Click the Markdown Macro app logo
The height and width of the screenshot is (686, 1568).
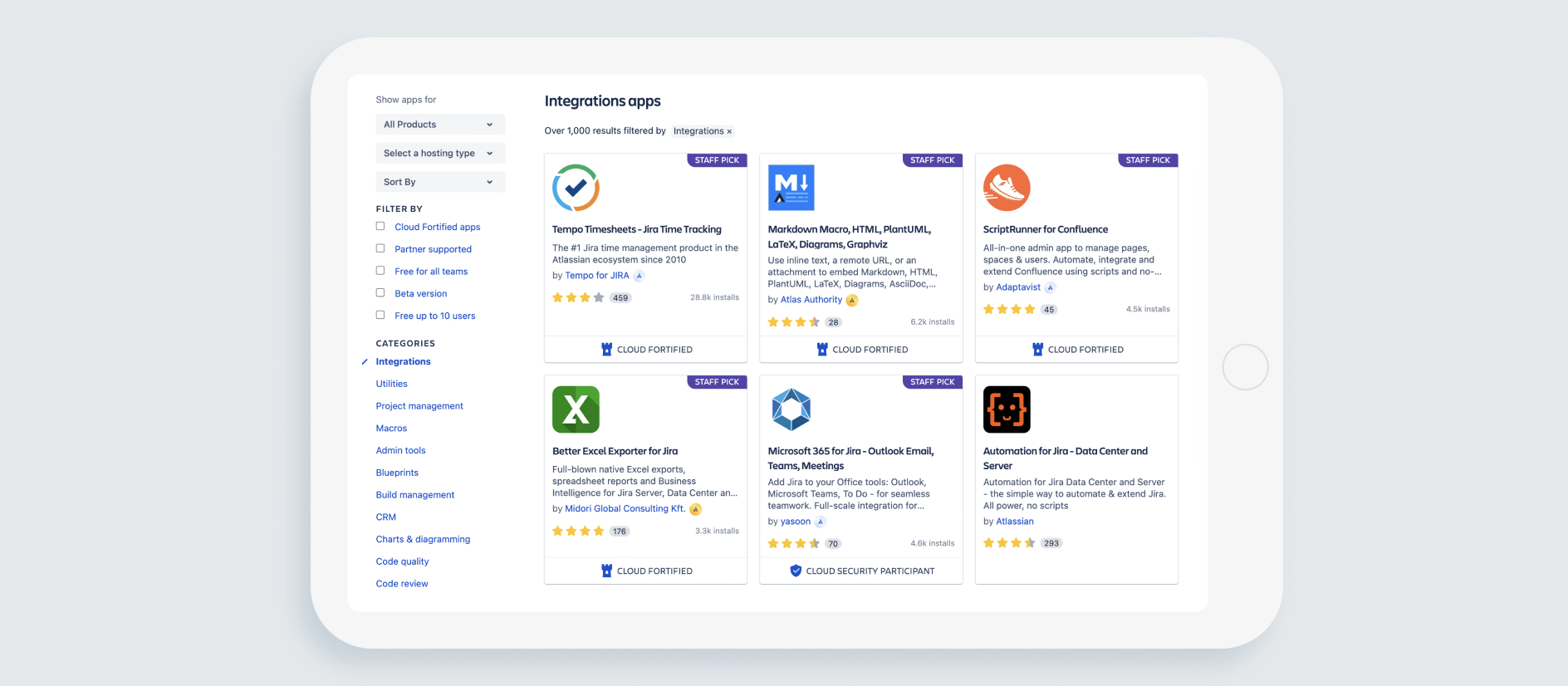(x=791, y=188)
